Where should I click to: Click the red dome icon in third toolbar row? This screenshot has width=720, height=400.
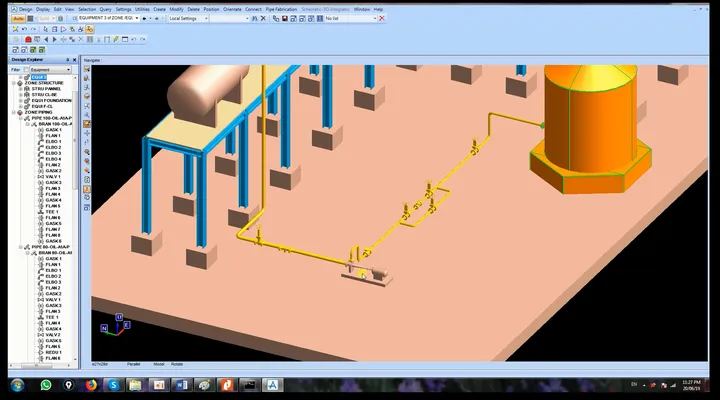point(28,39)
